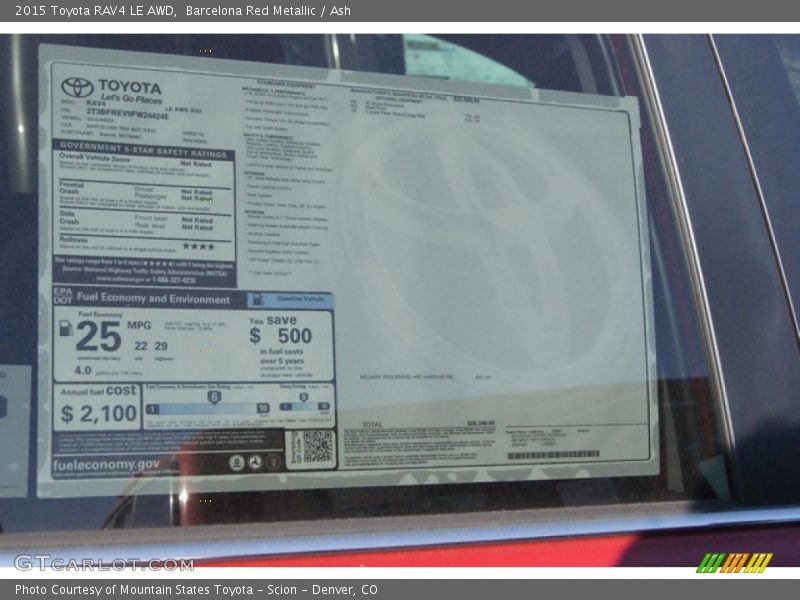Click the barcode at the sticker's bottom right
Viewport: 800px width, 600px height.
553,455
